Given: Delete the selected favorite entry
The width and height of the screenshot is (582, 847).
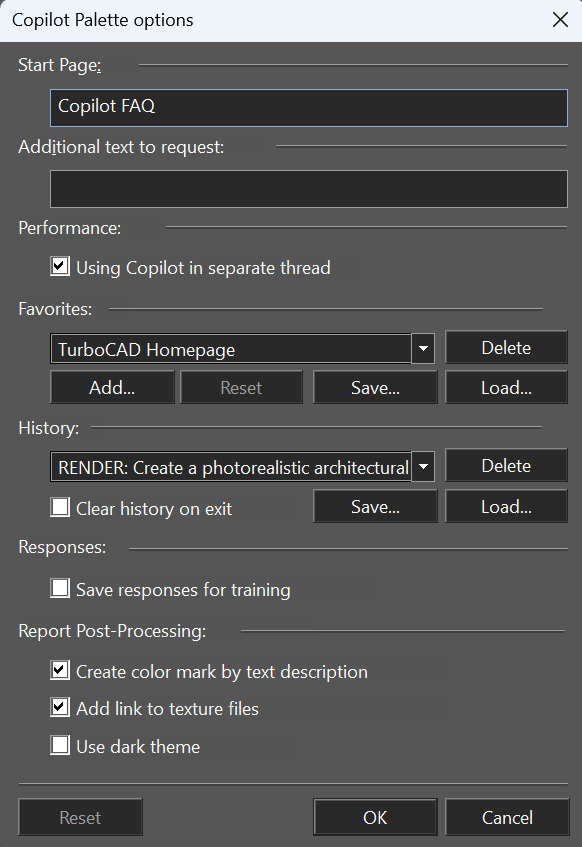Looking at the screenshot, I should point(506,347).
